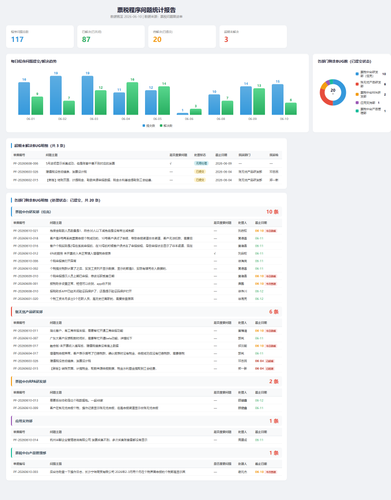Click the 06-10 axis label

(x=284, y=119)
